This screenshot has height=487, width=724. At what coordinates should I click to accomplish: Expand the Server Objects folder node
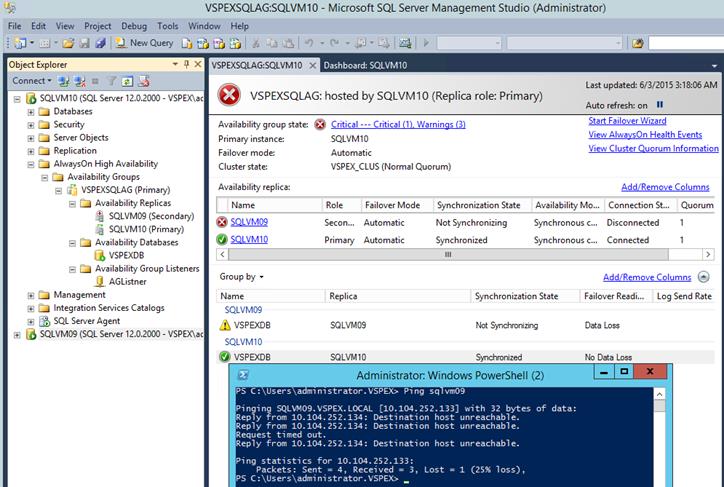click(x=31, y=138)
